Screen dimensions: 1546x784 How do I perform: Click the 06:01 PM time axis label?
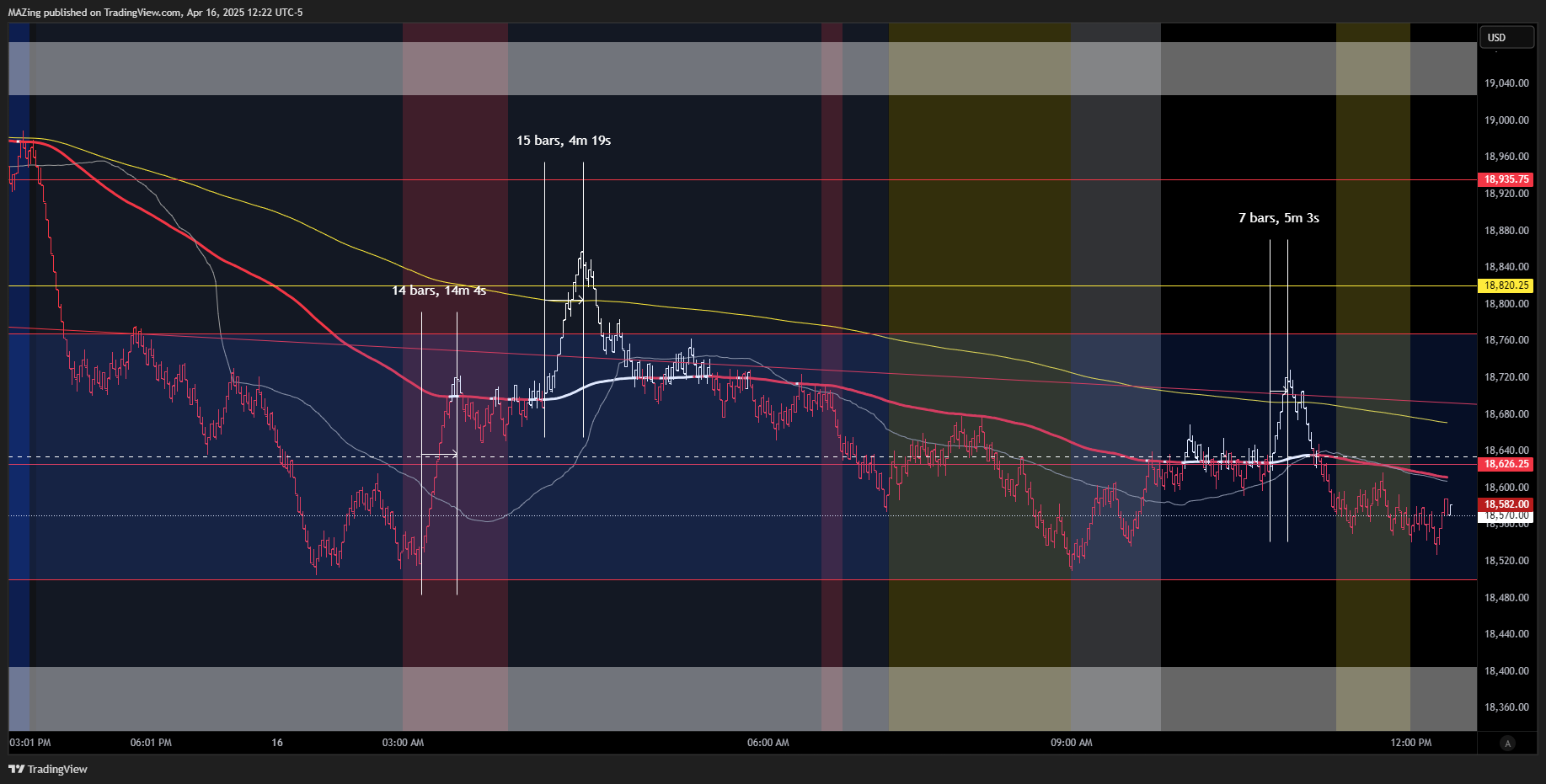click(x=151, y=743)
